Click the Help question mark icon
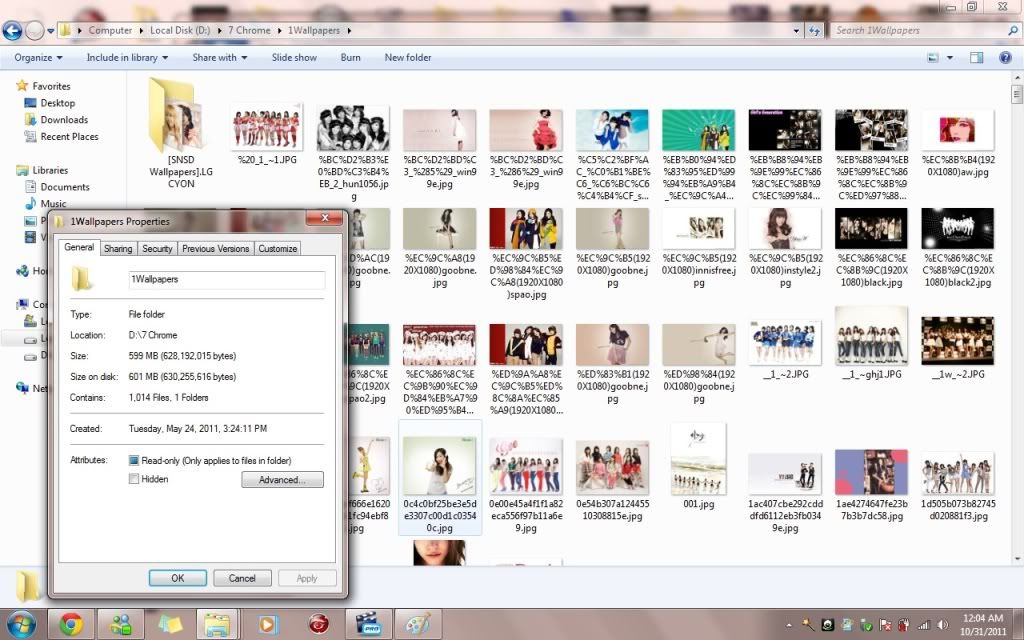The width and height of the screenshot is (1024, 640). pyautogui.click(x=1006, y=58)
